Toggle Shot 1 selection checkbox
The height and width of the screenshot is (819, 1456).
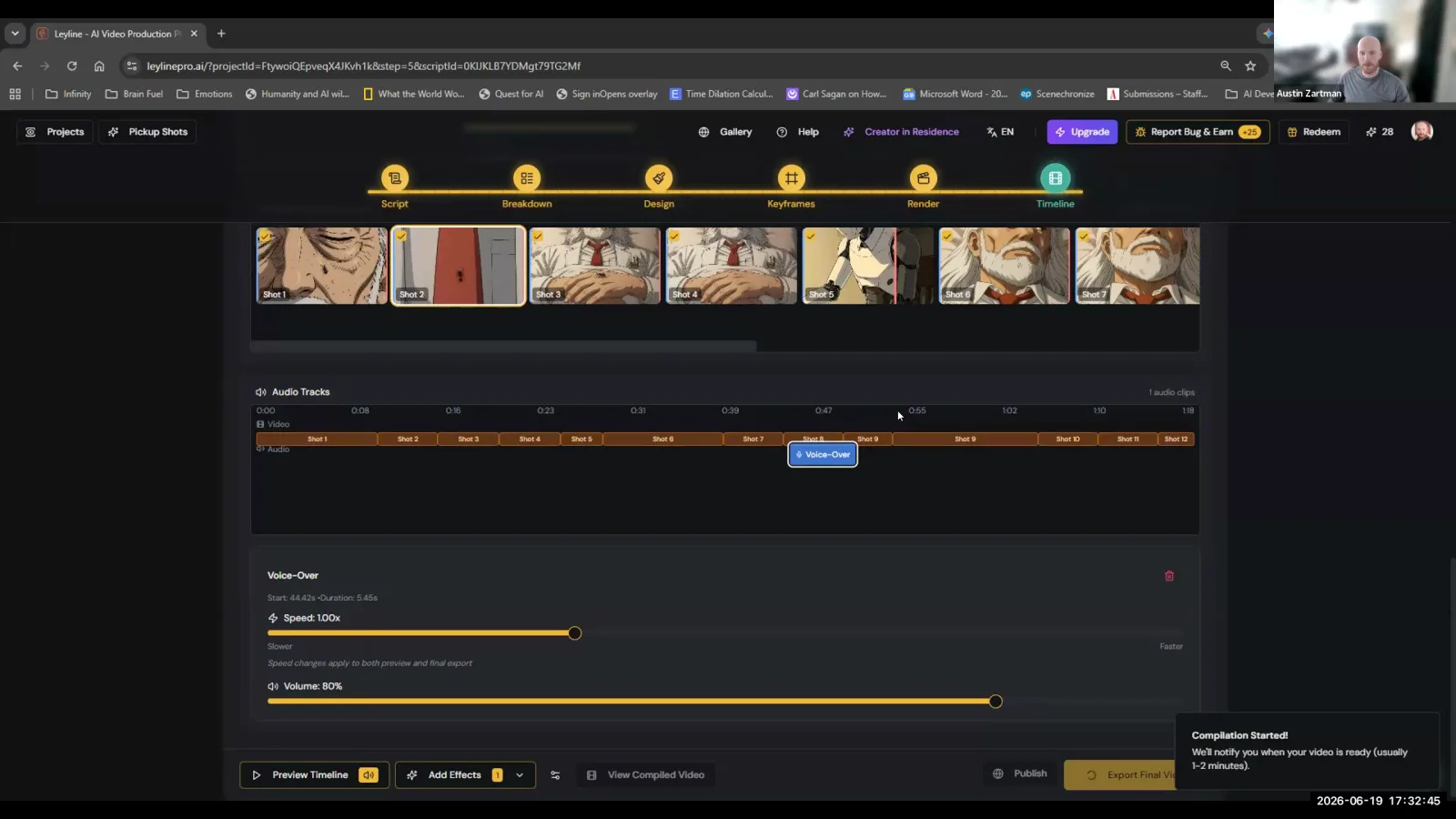tap(265, 237)
